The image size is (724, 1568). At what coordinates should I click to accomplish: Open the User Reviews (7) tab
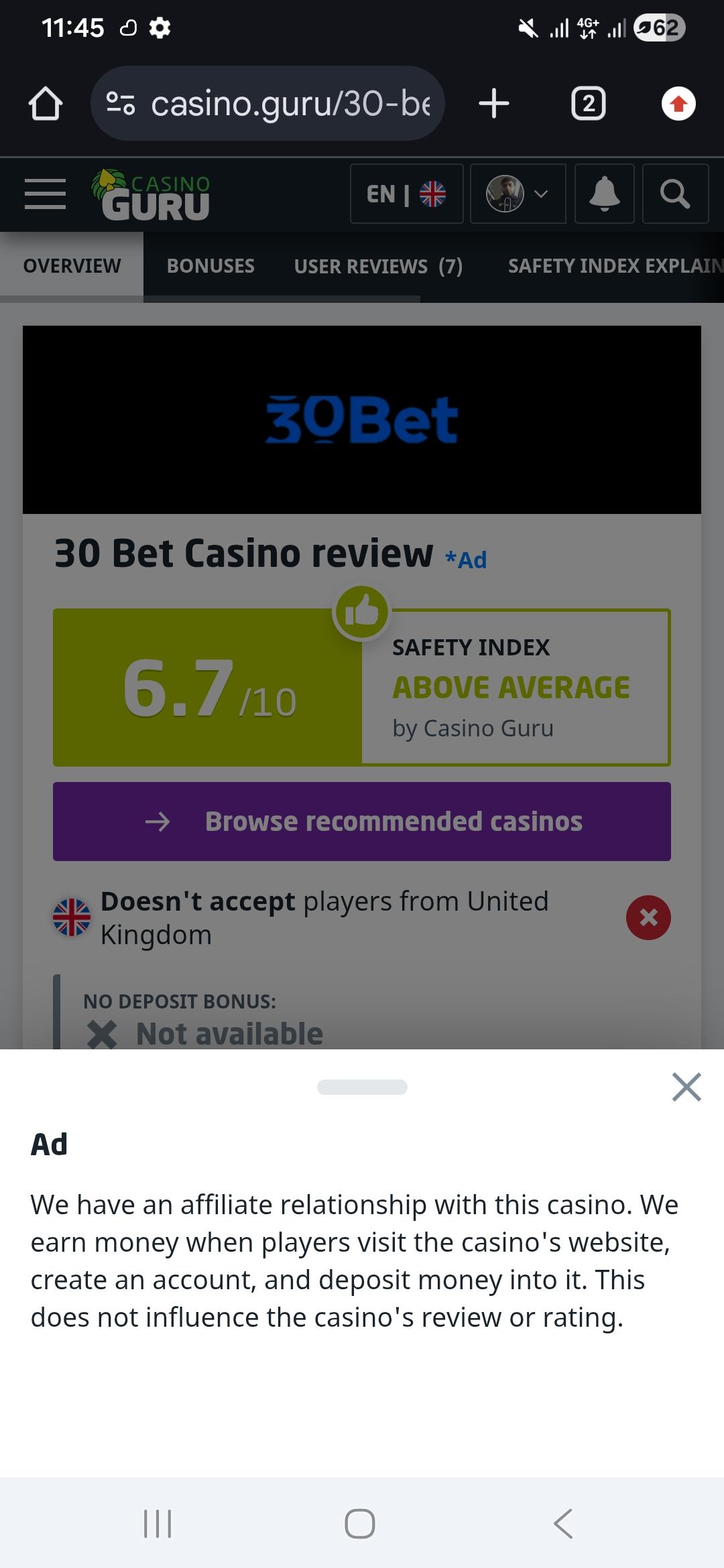(378, 266)
